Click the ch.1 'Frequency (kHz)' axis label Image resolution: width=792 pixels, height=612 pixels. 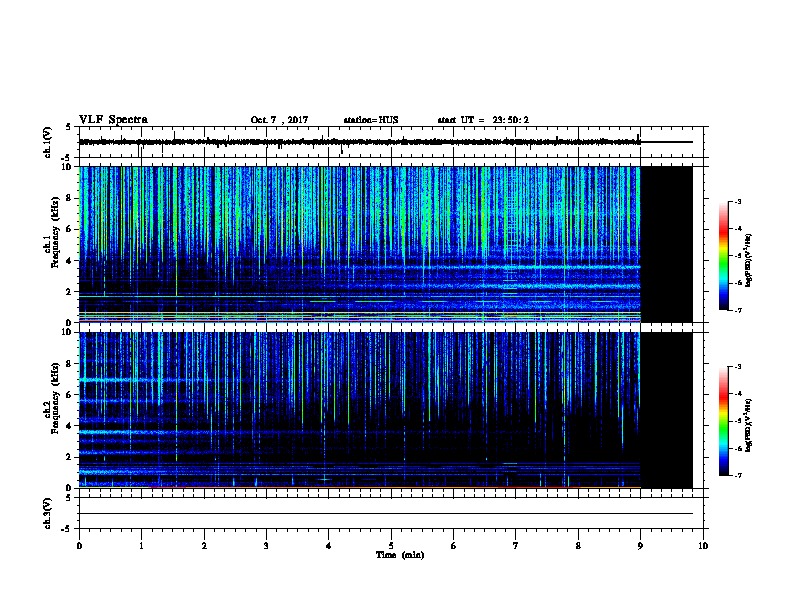click(x=55, y=232)
